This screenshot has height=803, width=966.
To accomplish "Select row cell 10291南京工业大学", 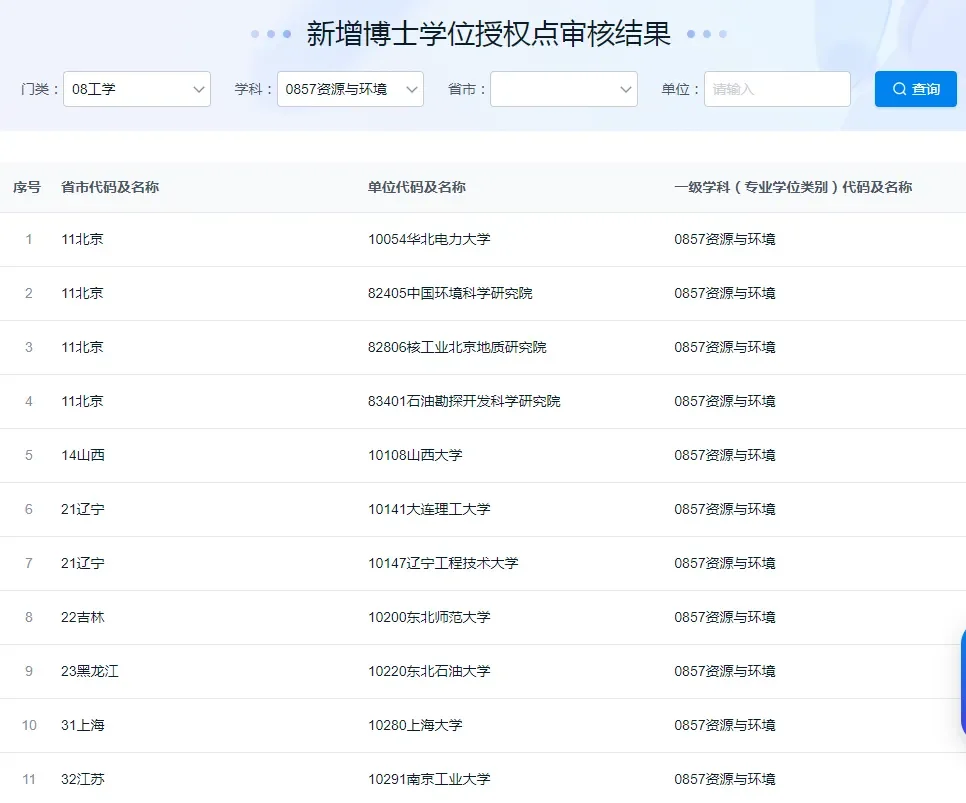I will (429, 779).
